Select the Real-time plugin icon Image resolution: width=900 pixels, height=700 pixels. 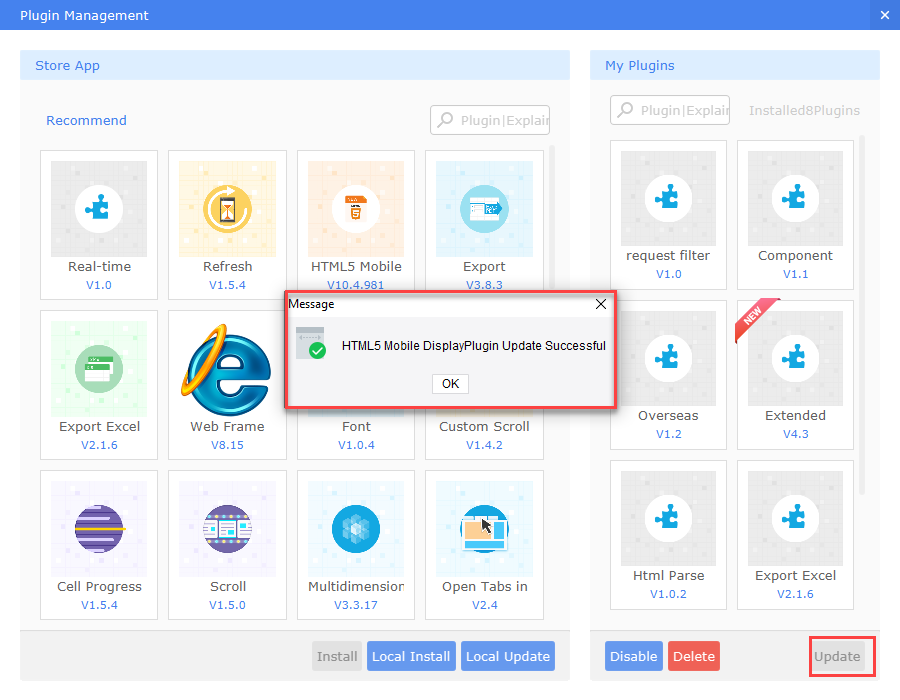[x=98, y=209]
